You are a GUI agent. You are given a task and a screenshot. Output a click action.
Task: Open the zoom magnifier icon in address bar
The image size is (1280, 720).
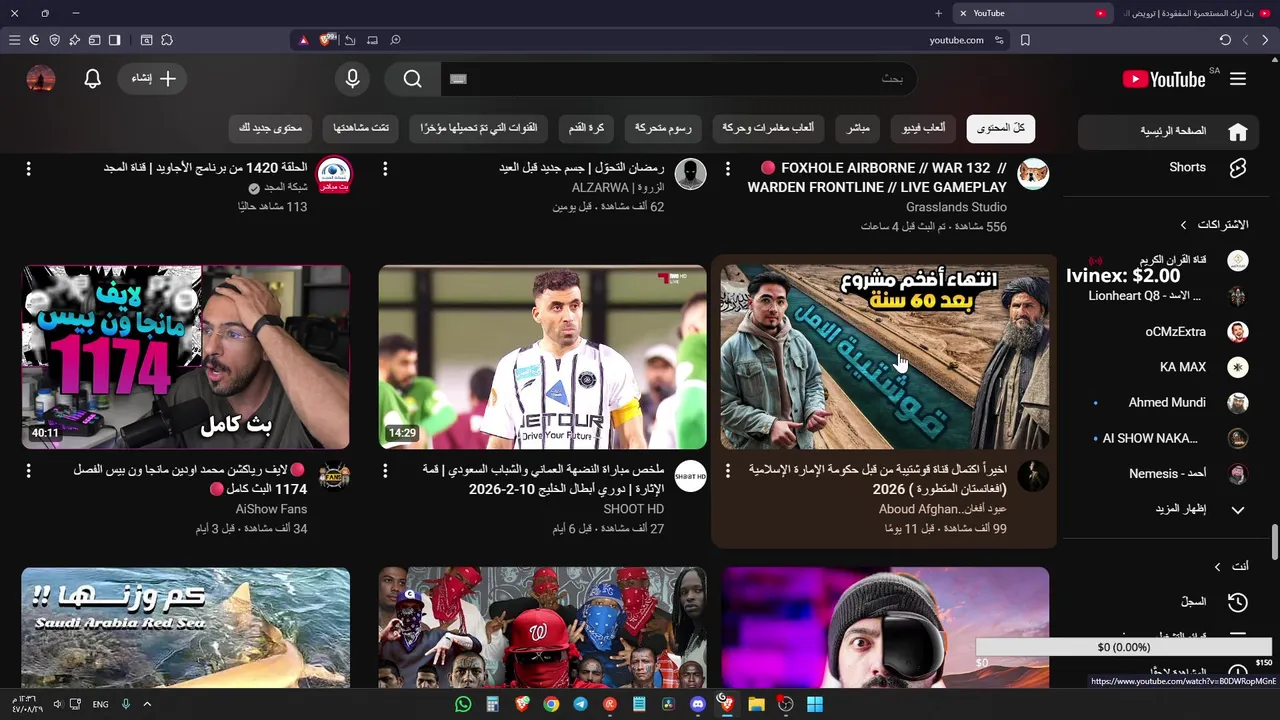pos(395,40)
